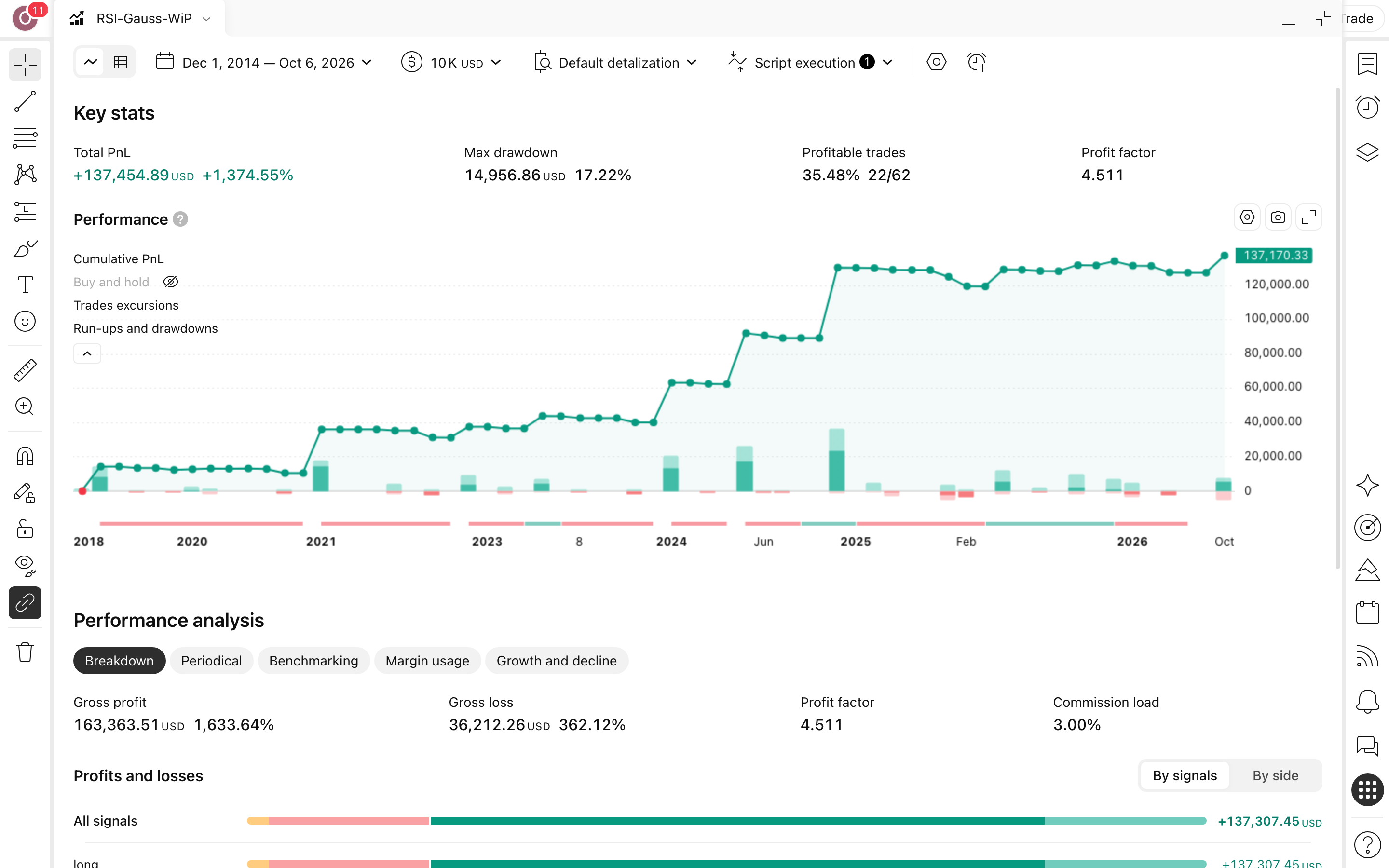Select the By signals view
1389x868 pixels.
[1185, 775]
